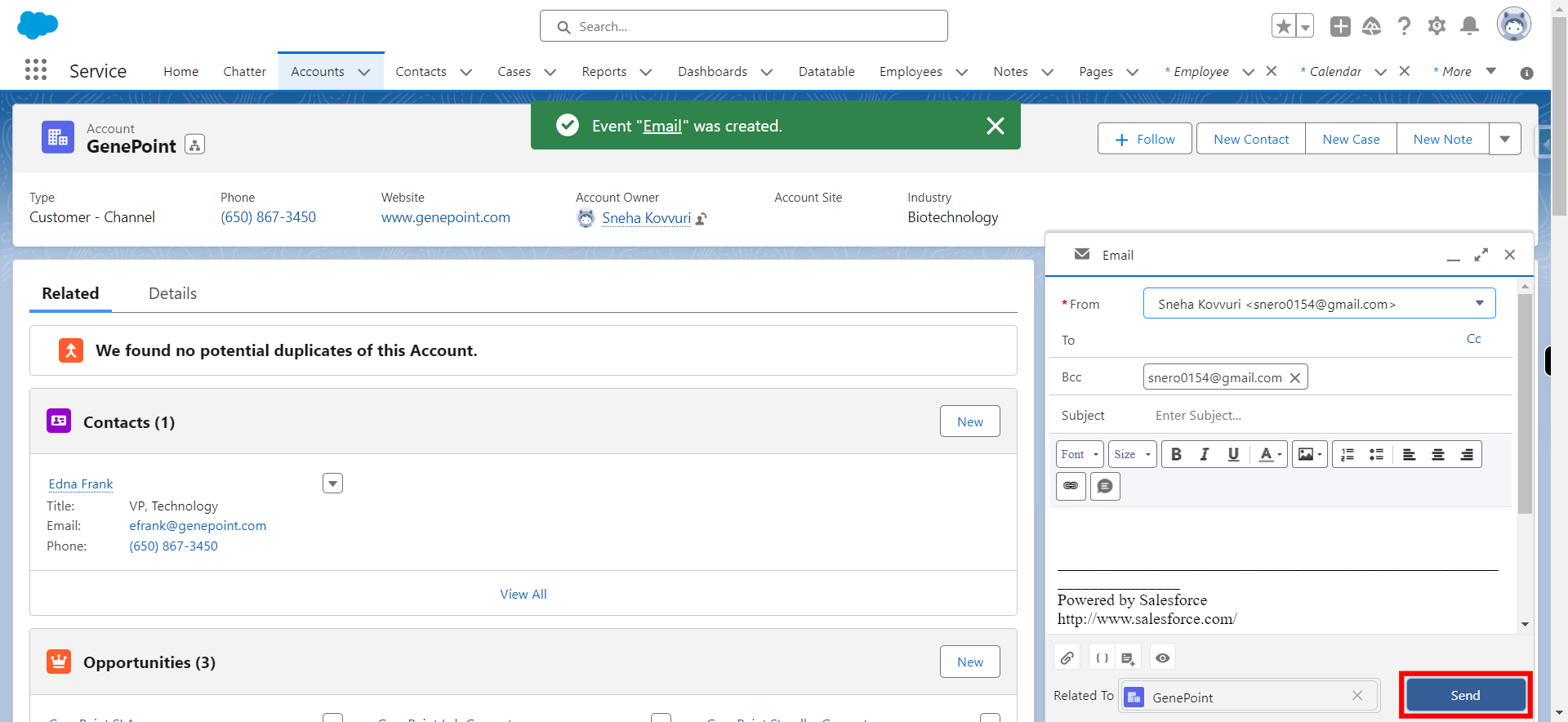The image size is (1568, 722).
Task: Insert merge field braces icon
Action: tap(1102, 657)
